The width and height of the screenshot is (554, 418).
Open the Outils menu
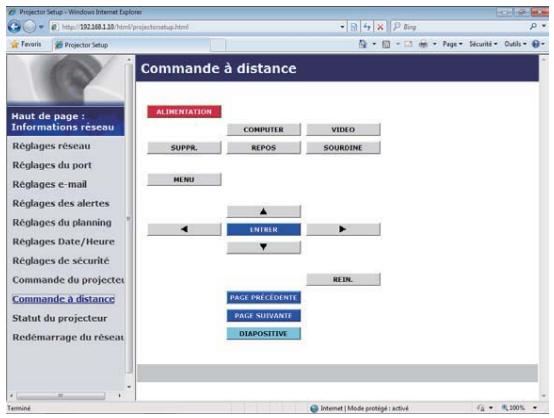click(x=515, y=44)
